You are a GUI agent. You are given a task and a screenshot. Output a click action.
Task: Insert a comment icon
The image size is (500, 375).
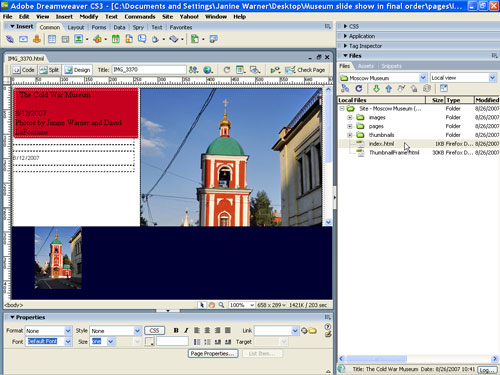coord(142,39)
